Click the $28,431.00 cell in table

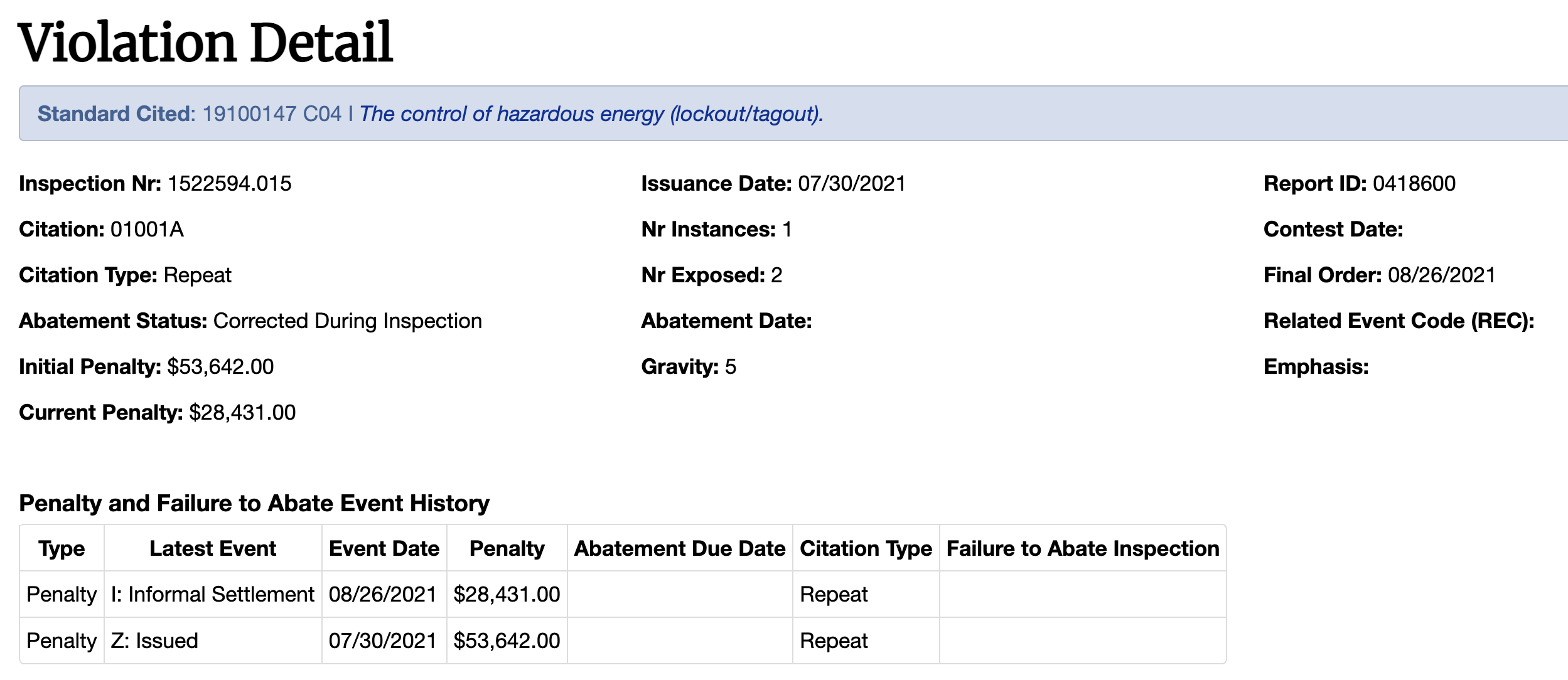tap(507, 594)
